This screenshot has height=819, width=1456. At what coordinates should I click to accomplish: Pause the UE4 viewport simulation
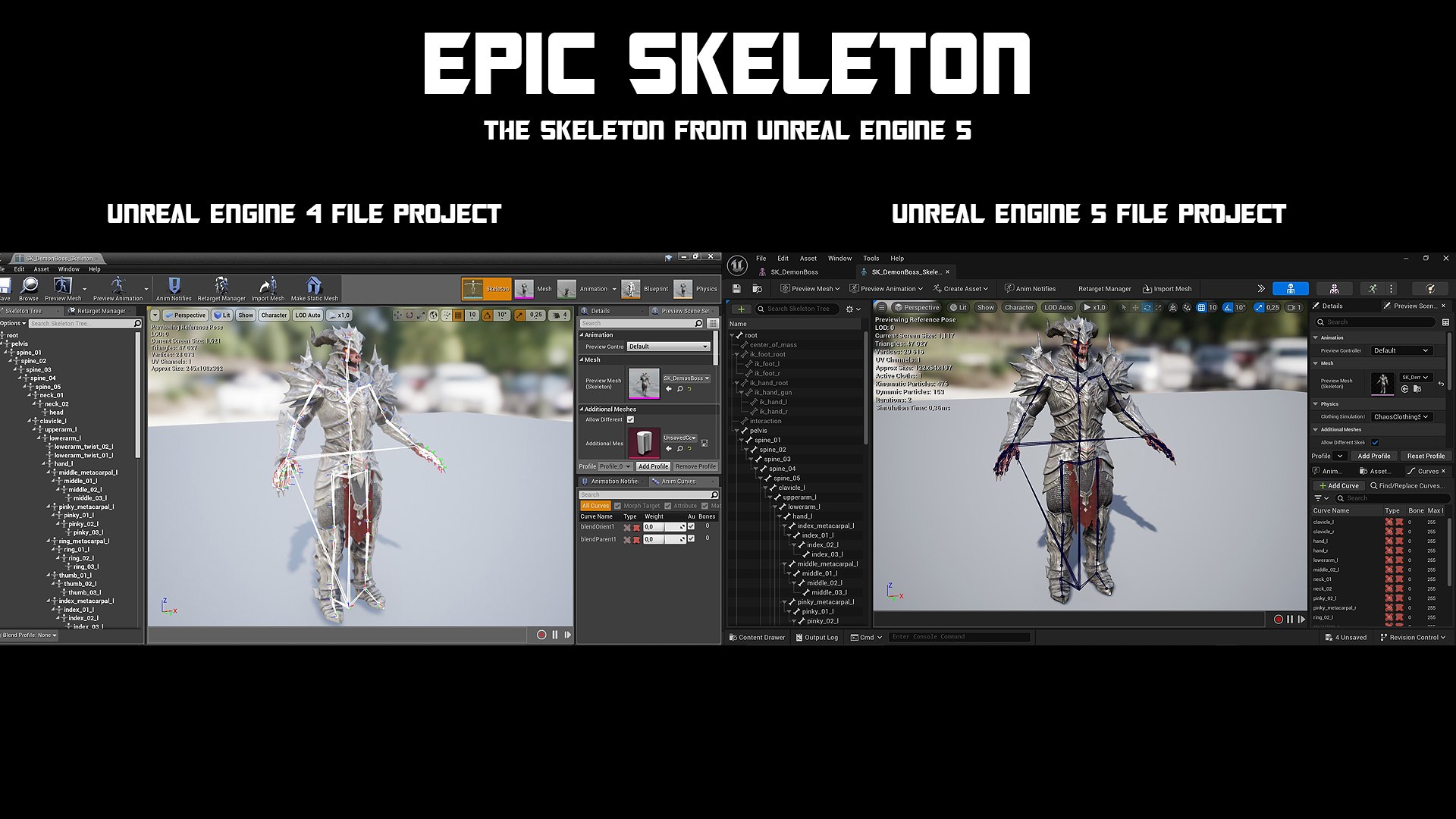click(x=555, y=635)
